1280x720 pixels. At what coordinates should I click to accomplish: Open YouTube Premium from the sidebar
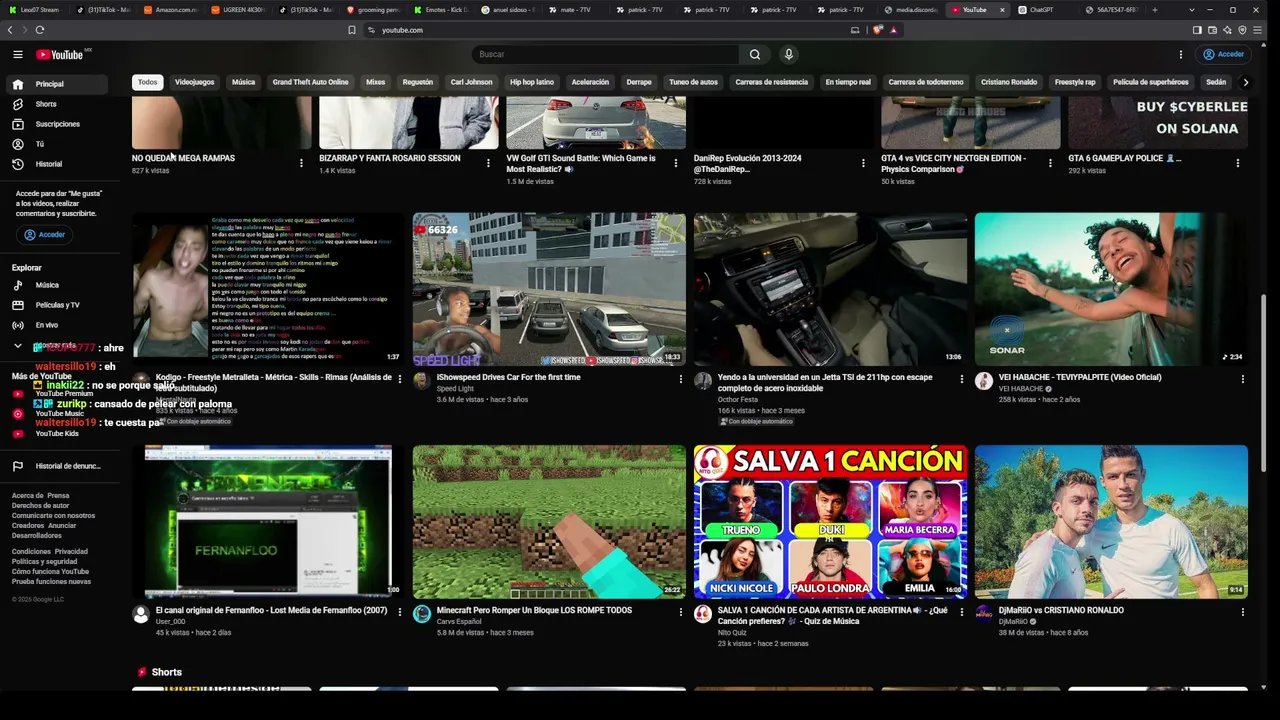coord(56,394)
